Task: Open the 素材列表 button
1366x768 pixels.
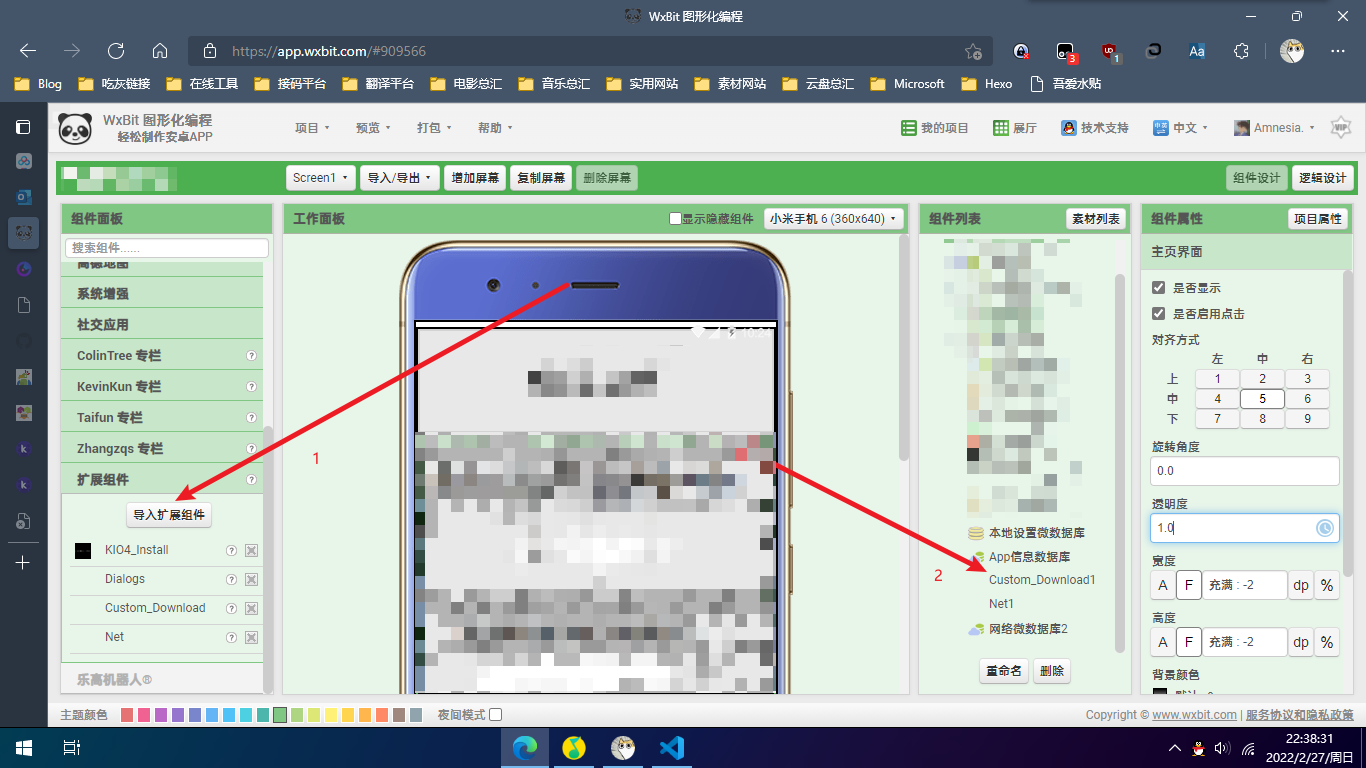Action: (x=1096, y=219)
